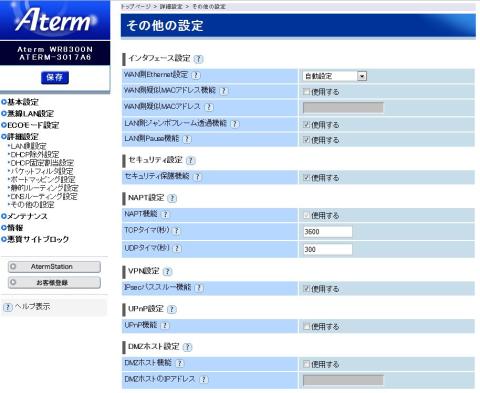
Task: Click help icon next to WAN側擬似MACアドレス
Action: pos(209,107)
